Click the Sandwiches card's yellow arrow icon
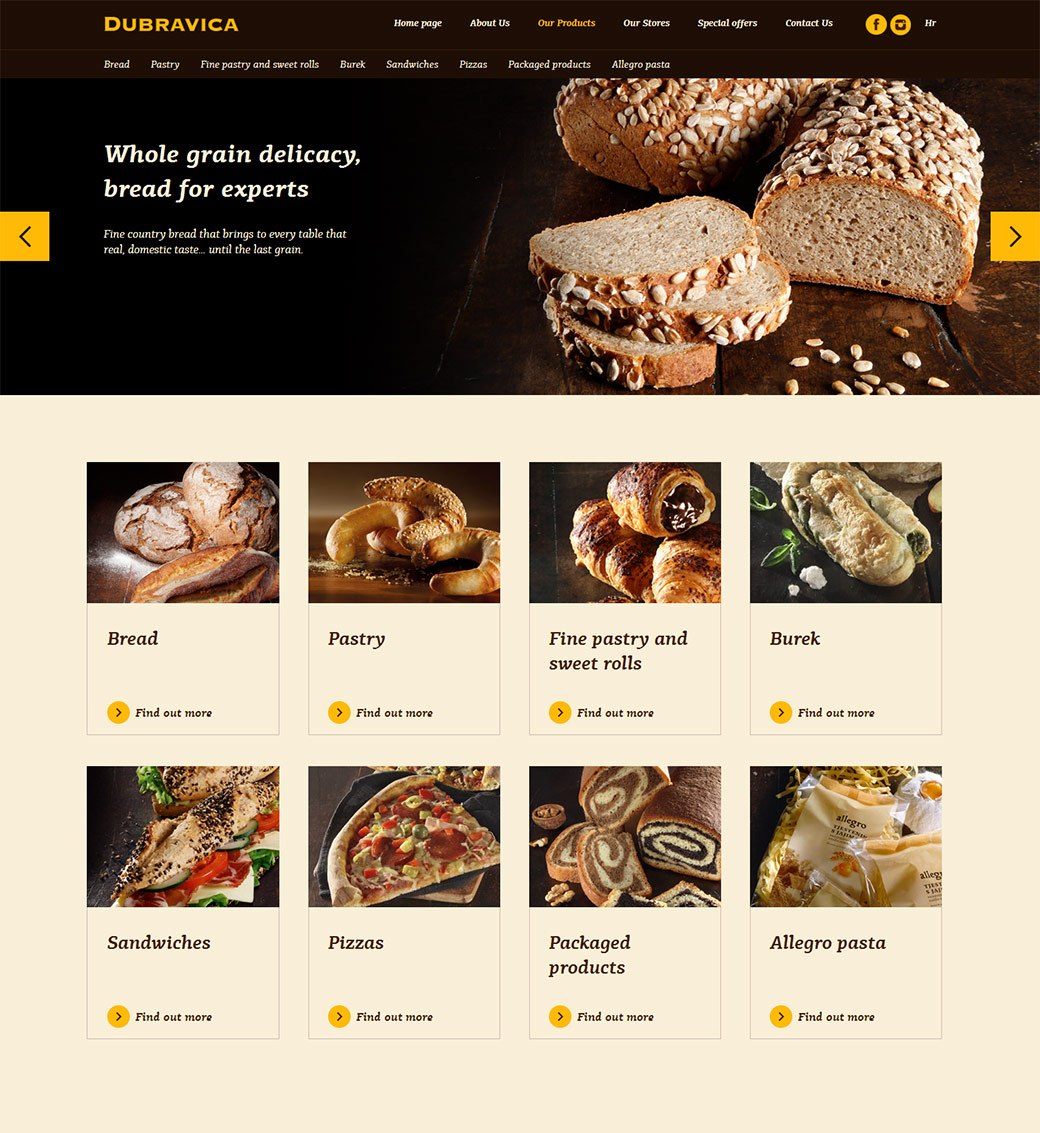 (119, 1017)
